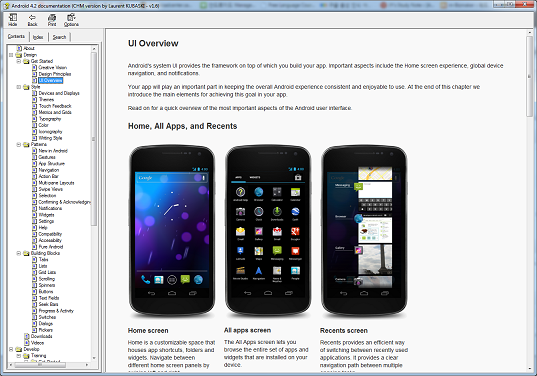Viewport: 537px width, 376px height.
Task: Open the Devices and Displays topic
Action: 59,93
